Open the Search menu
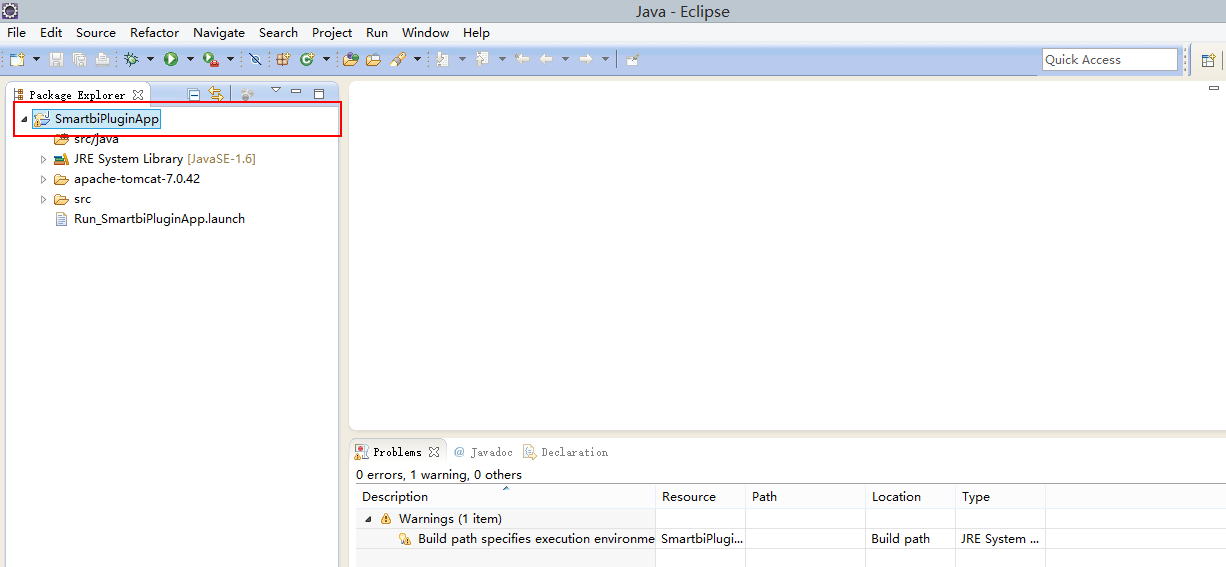Image resolution: width=1226 pixels, height=567 pixels. 278,32
